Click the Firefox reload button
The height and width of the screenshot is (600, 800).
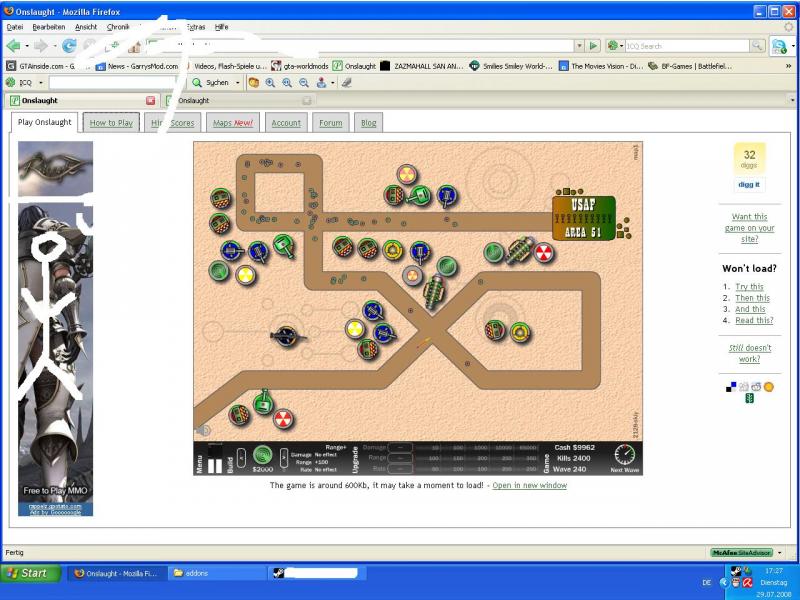[69, 46]
